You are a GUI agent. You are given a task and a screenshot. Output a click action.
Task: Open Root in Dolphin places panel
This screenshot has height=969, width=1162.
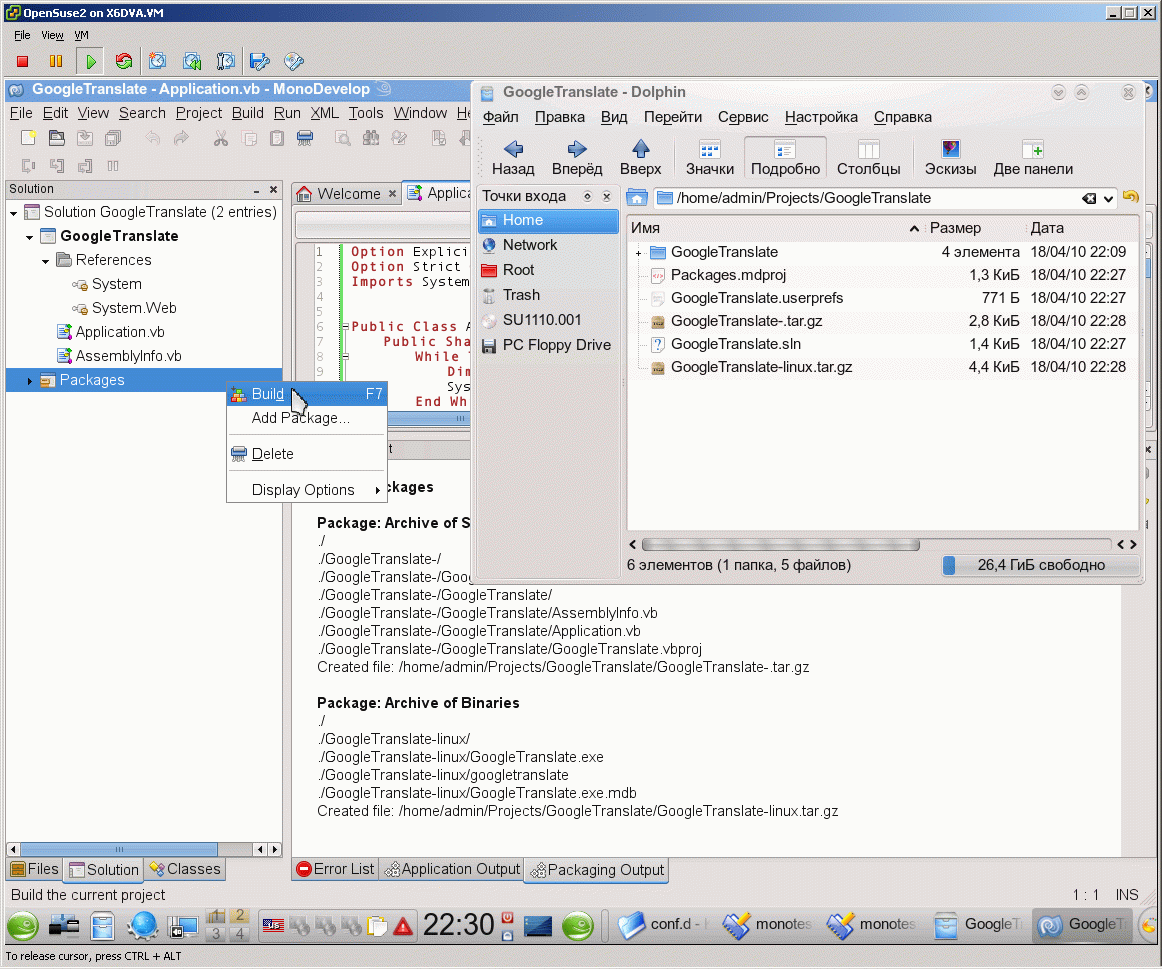tap(548, 270)
